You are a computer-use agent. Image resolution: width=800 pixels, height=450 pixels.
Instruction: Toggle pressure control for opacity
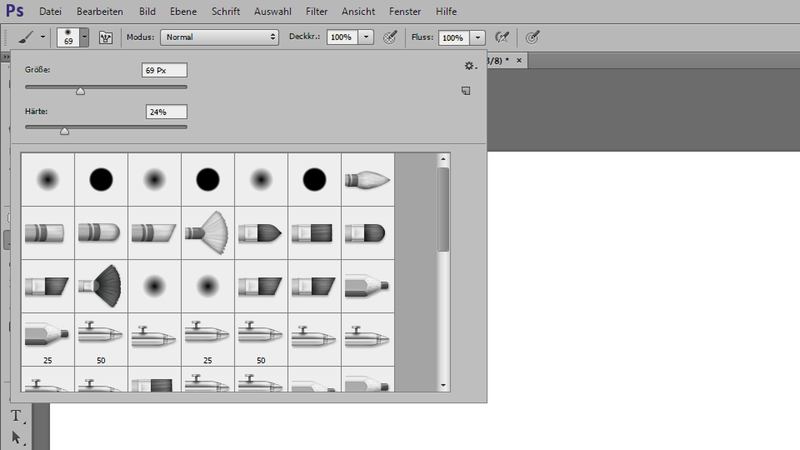pyautogui.click(x=390, y=37)
